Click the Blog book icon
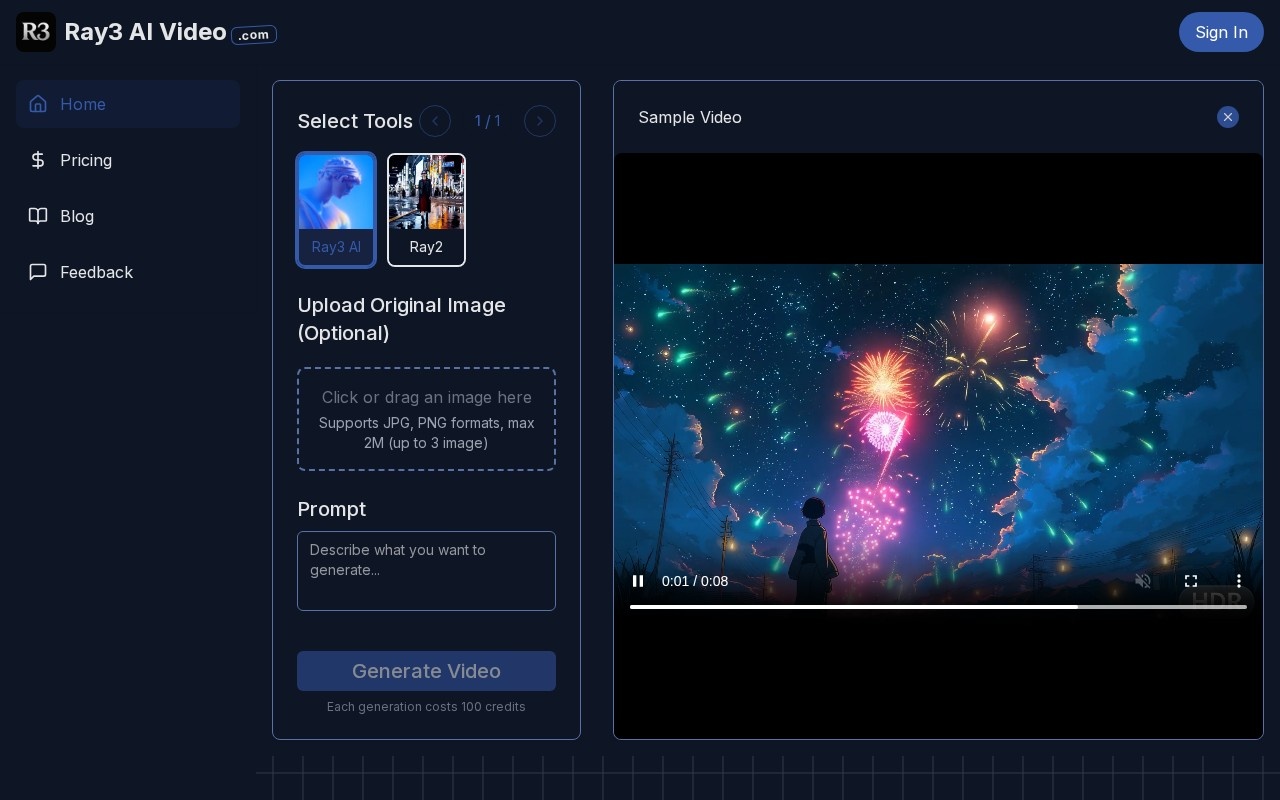Image resolution: width=1280 pixels, height=800 pixels. pyautogui.click(x=38, y=216)
